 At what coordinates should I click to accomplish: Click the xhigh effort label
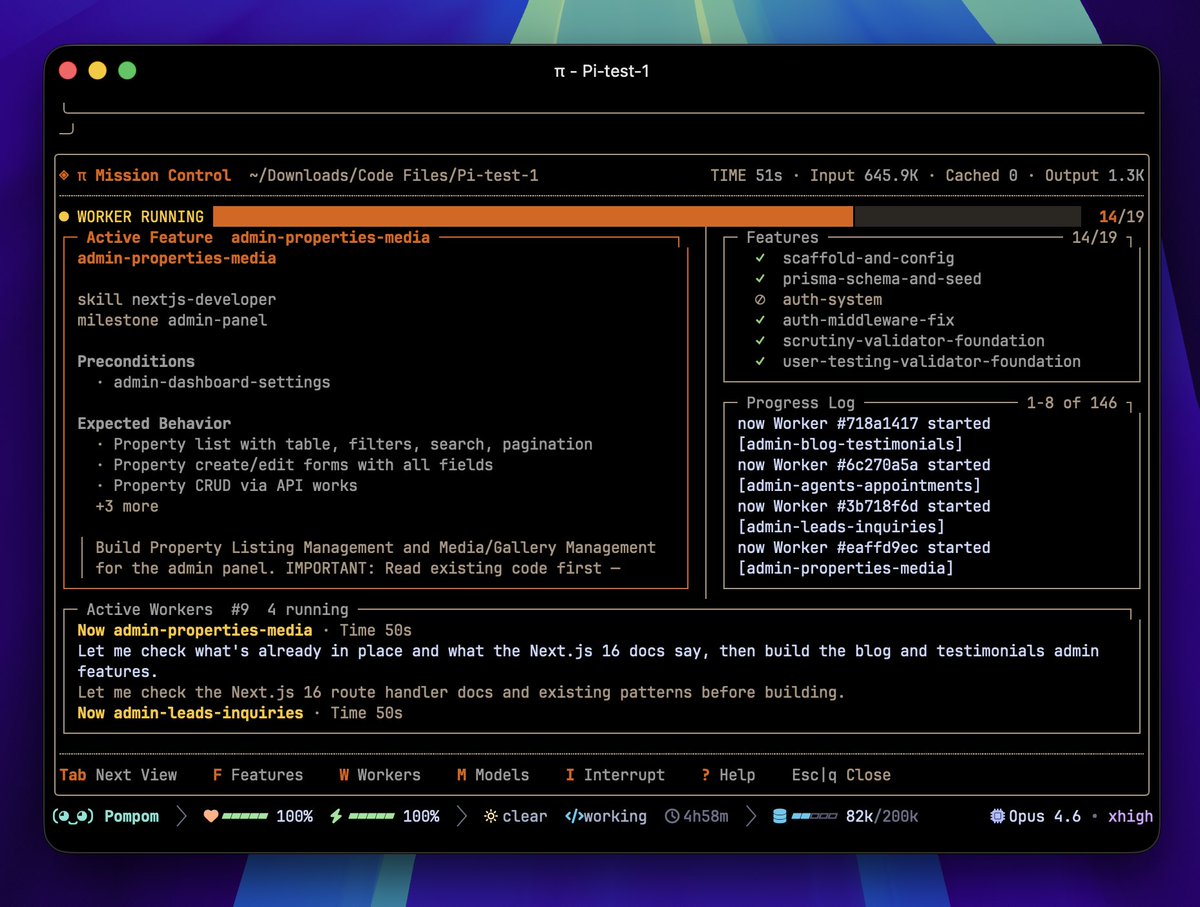pyautogui.click(x=1130, y=816)
